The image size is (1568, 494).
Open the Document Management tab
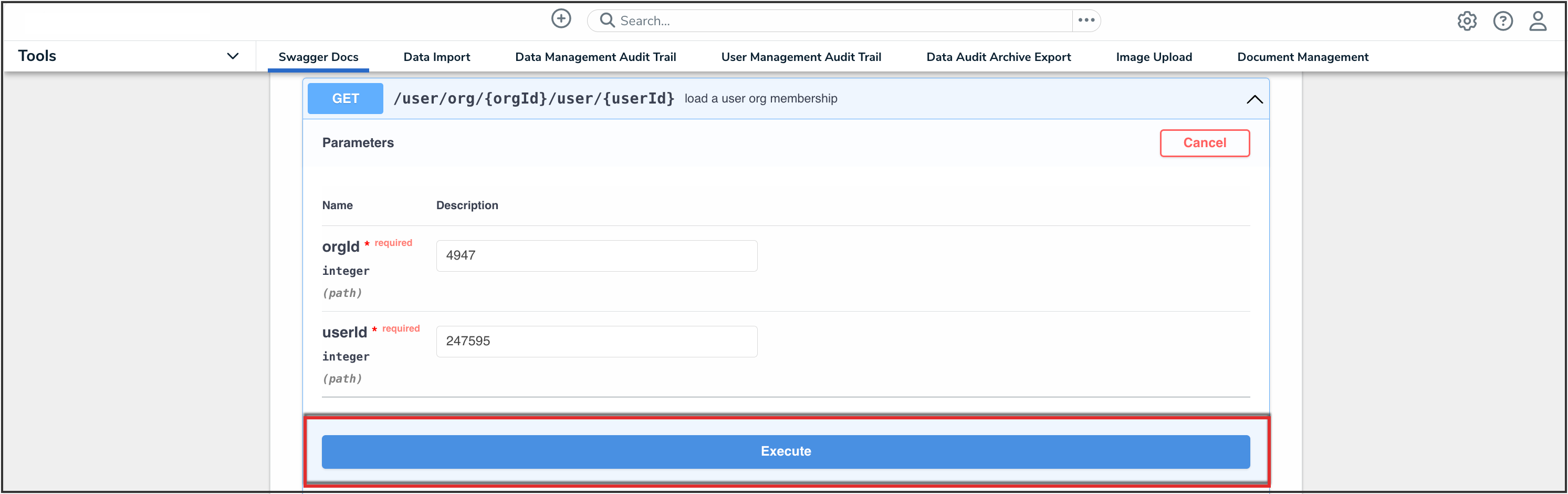click(1302, 57)
